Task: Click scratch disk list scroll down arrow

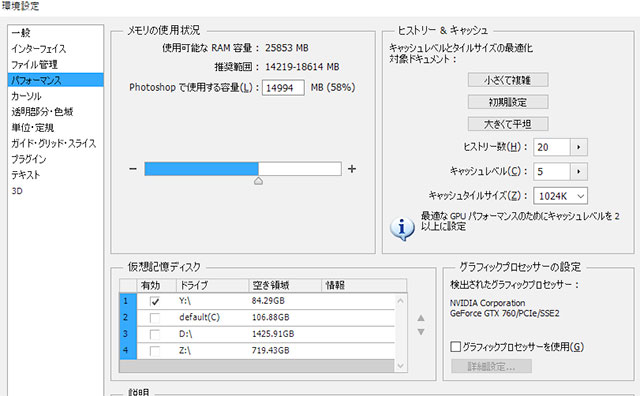Action: click(400, 366)
